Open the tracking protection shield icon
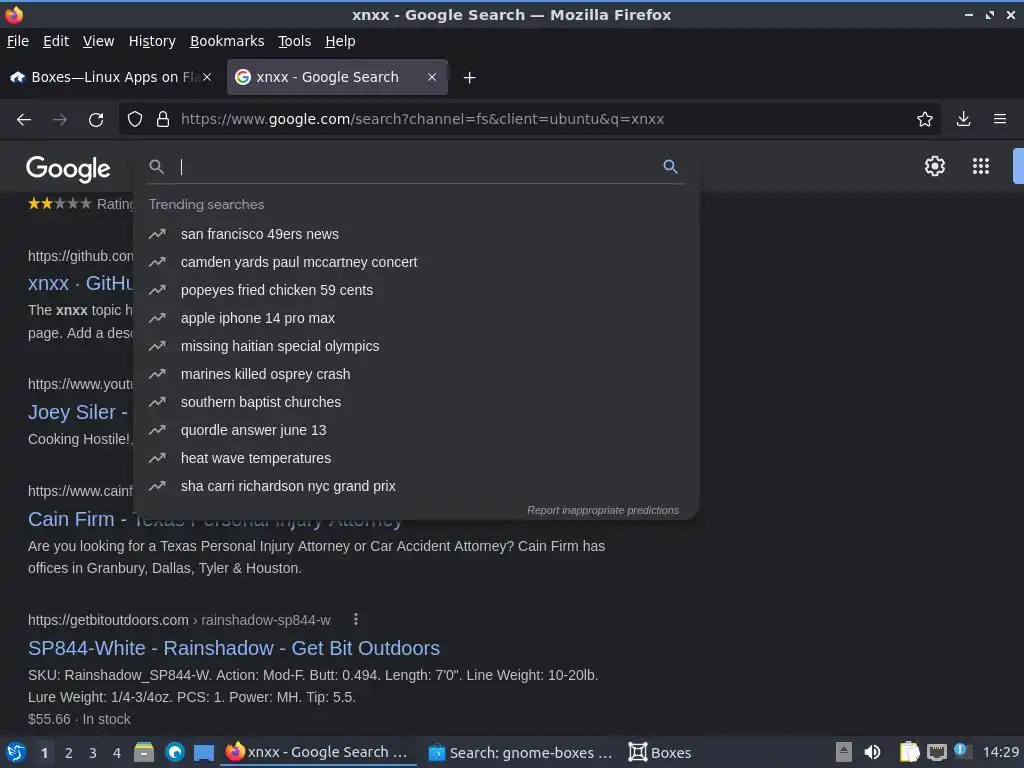1024x768 pixels. point(135,120)
